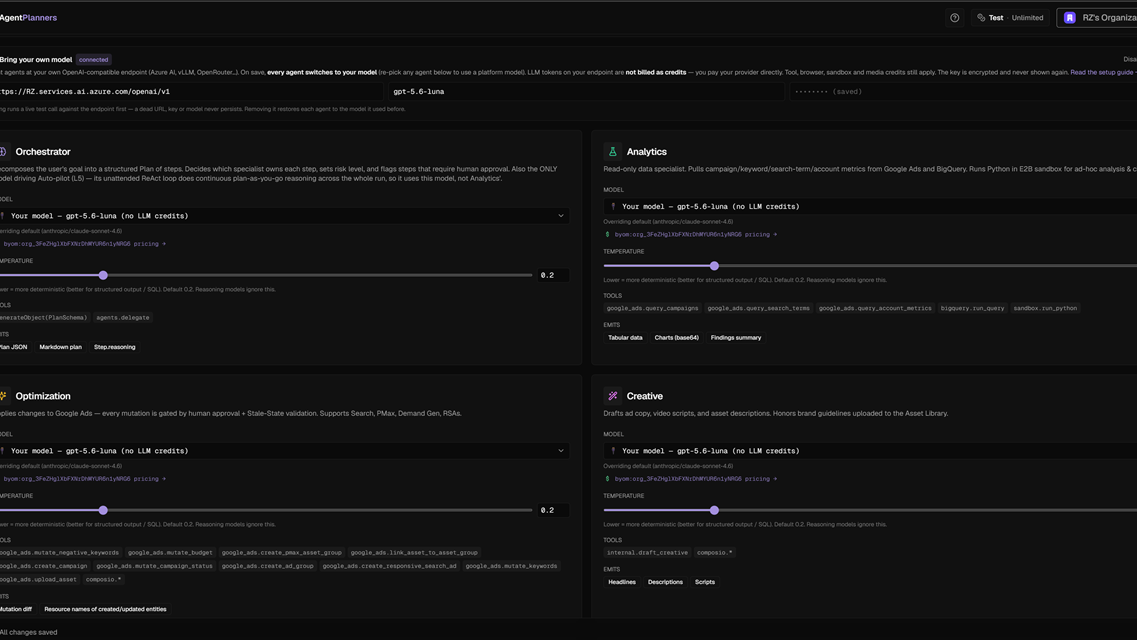This screenshot has height=640, width=1137.
Task: Click the google_ads.mutate_budget tool chip
Action: click(x=170, y=552)
